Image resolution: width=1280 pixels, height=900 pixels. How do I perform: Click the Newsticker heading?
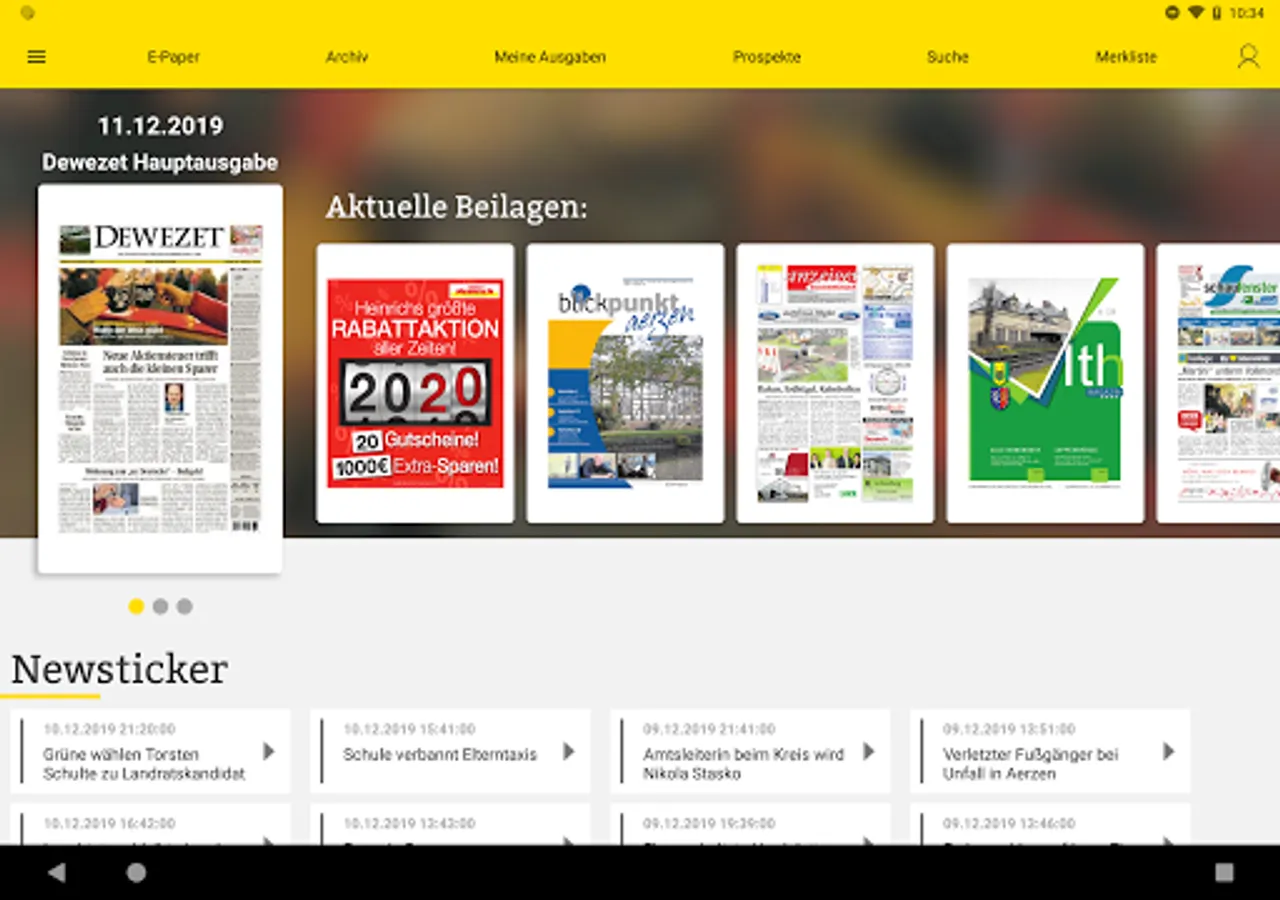click(119, 668)
